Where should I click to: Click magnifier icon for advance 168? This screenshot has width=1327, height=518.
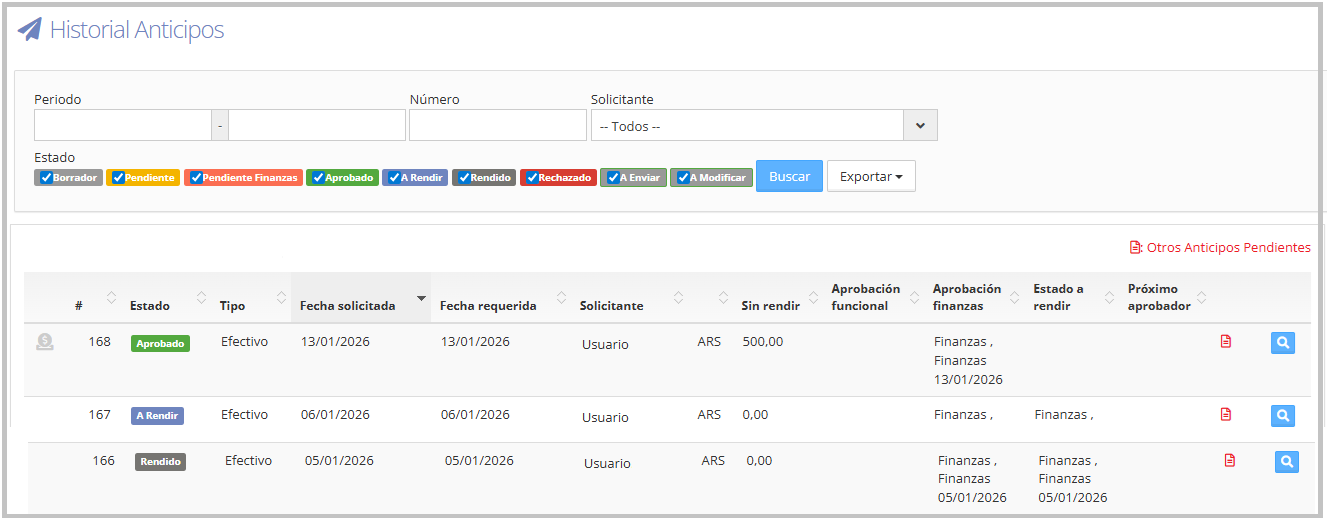pyautogui.click(x=1284, y=343)
